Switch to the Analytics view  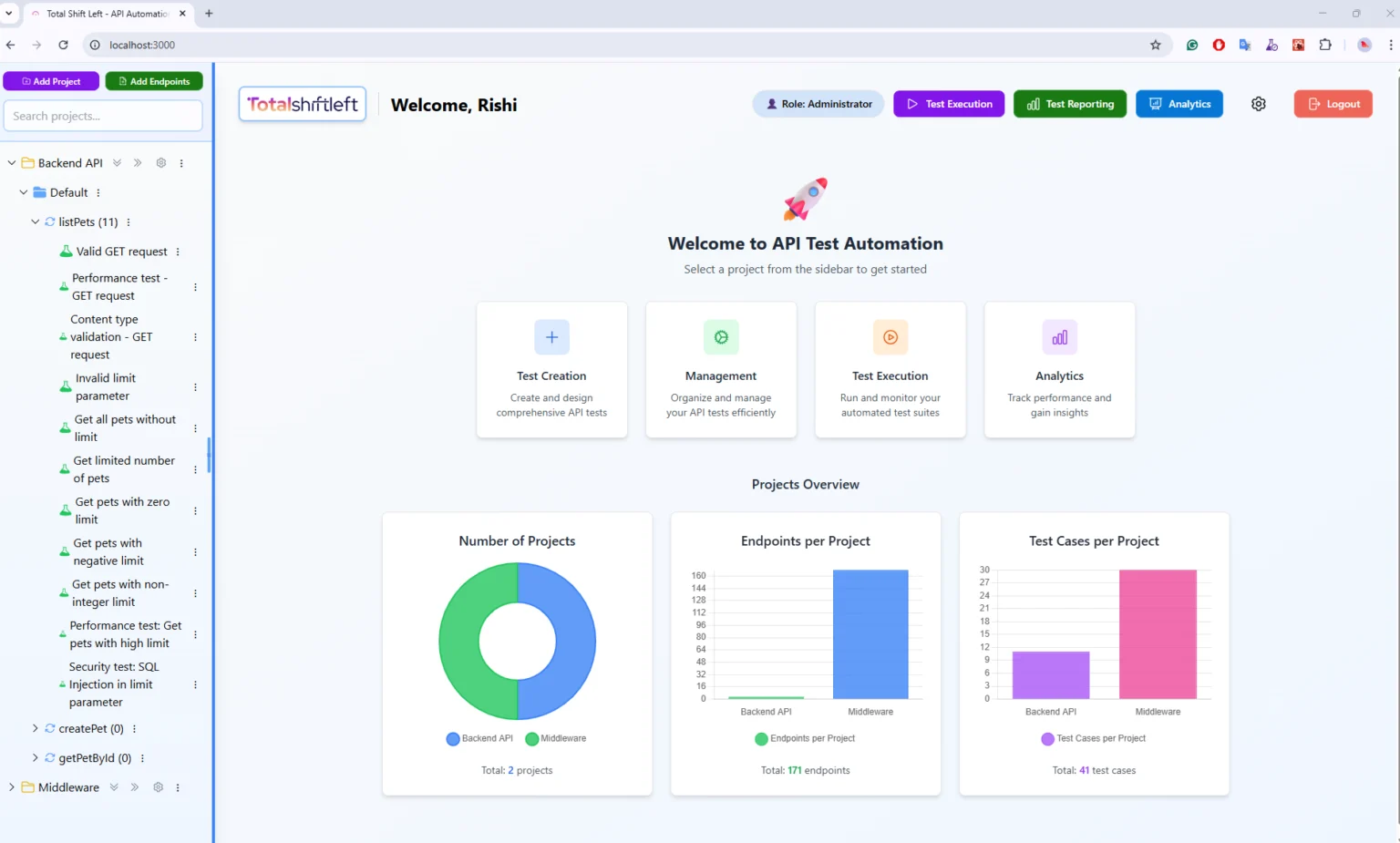(x=1179, y=104)
